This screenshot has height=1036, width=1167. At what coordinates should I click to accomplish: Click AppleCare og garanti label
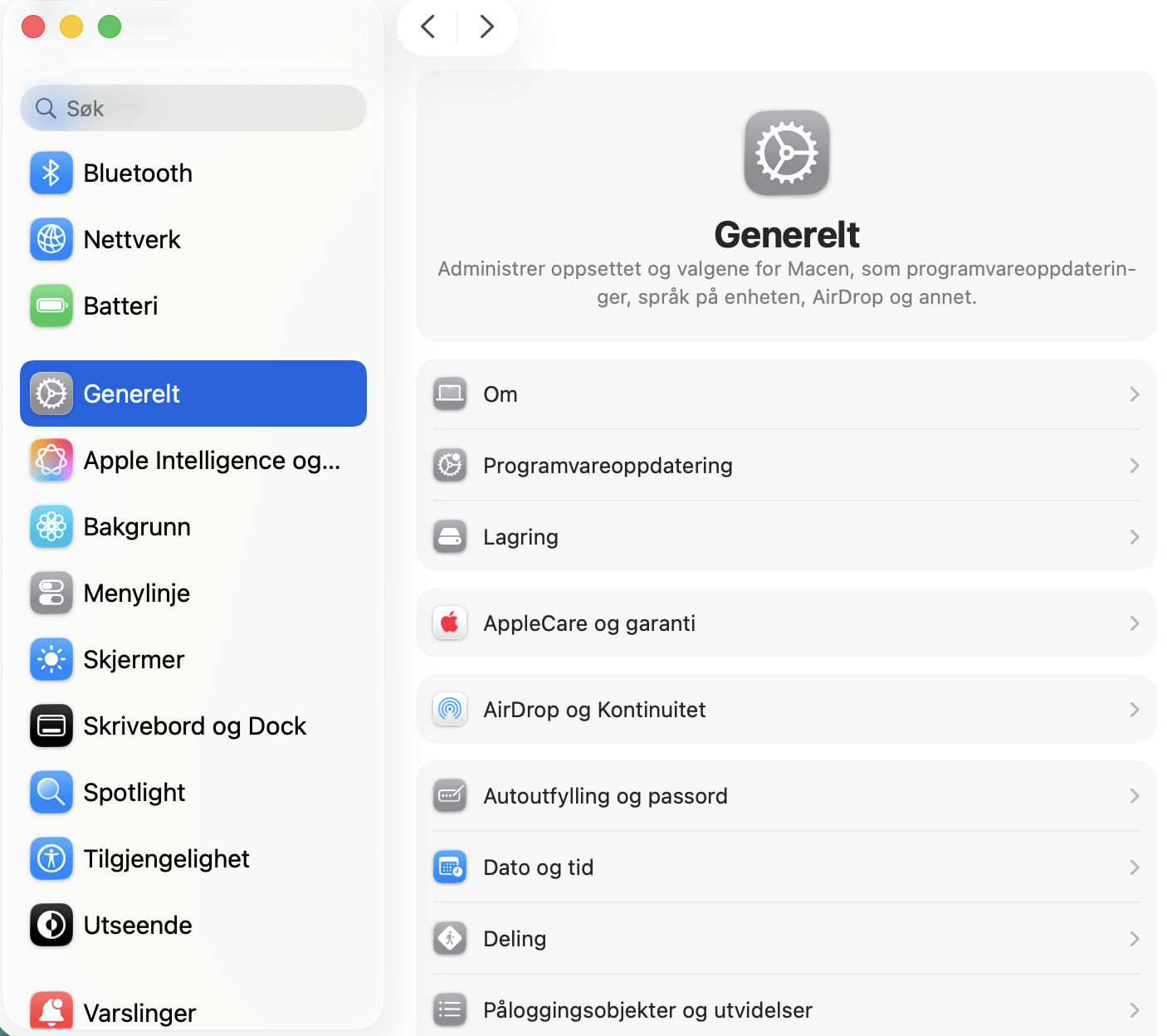pos(589,623)
